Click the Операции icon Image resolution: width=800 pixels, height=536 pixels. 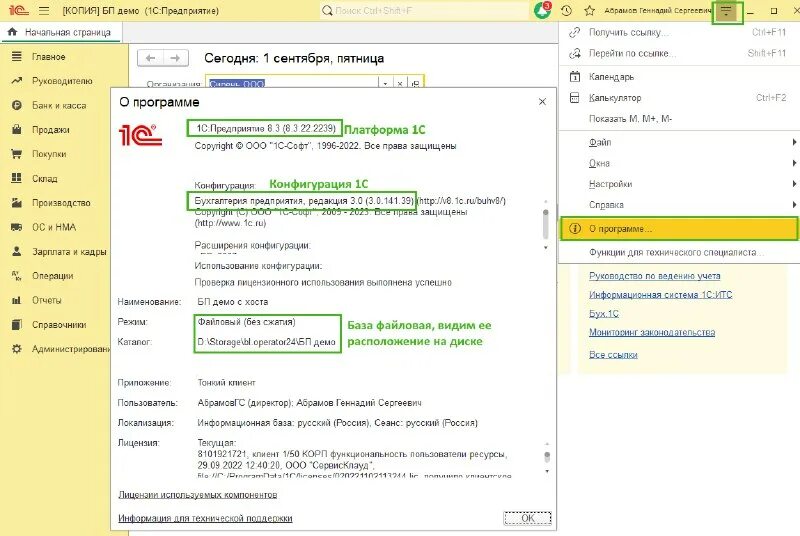pos(17,275)
